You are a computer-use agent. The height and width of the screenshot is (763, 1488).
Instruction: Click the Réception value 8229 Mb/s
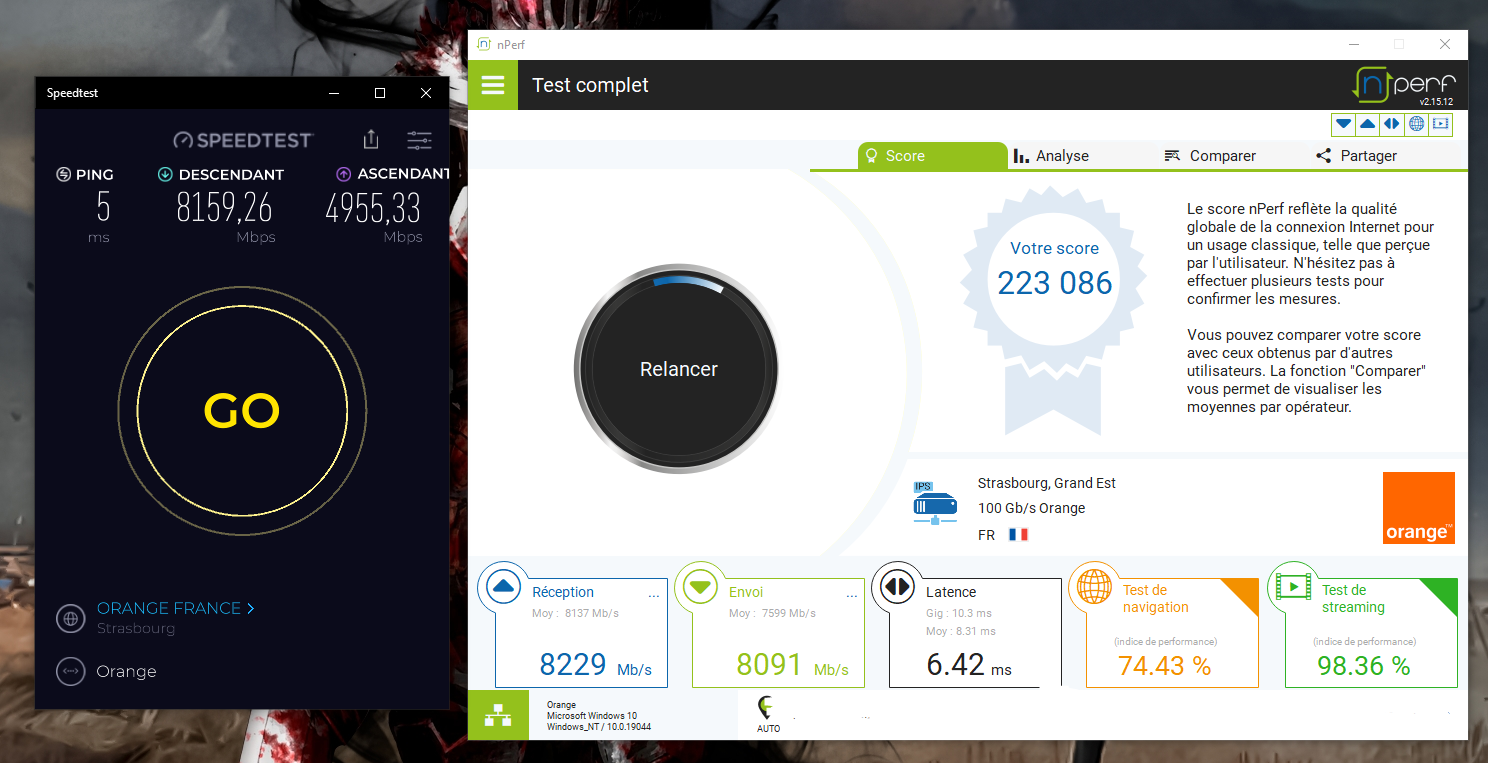pyautogui.click(x=596, y=665)
